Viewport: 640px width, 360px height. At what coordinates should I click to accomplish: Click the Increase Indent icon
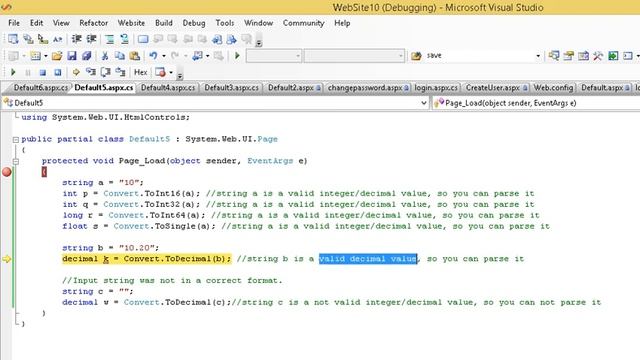(91, 39)
